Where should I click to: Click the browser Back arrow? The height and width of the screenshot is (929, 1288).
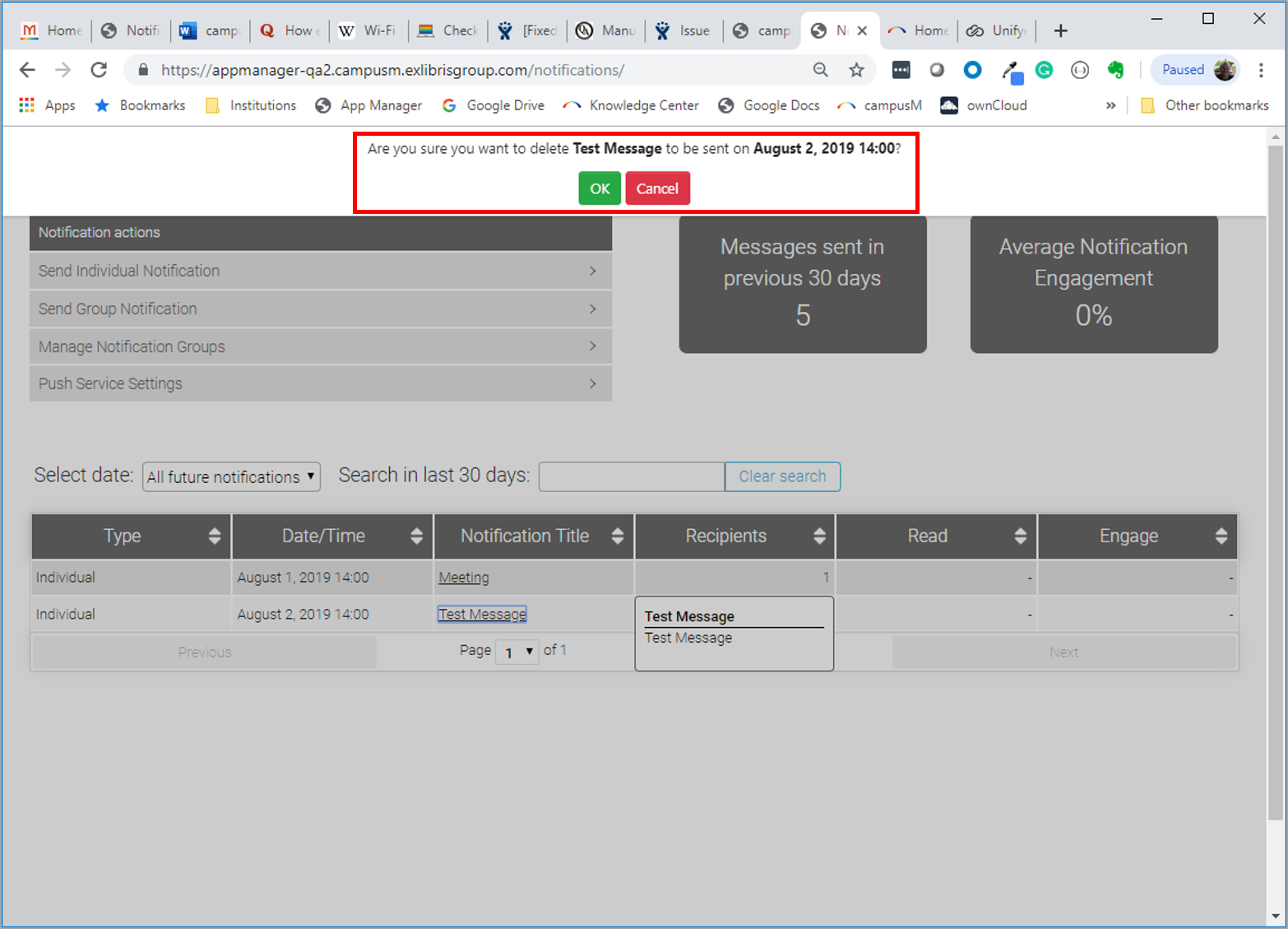[27, 70]
